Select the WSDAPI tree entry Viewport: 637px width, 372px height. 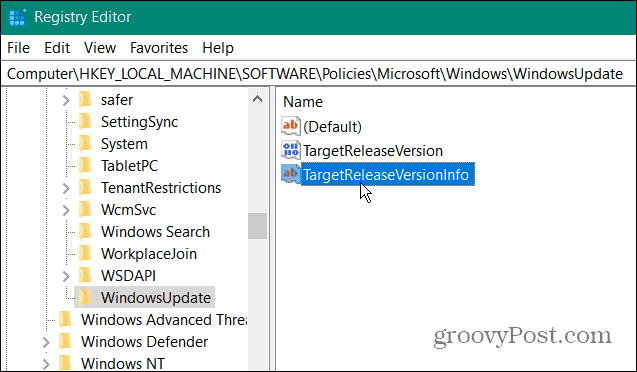point(128,275)
